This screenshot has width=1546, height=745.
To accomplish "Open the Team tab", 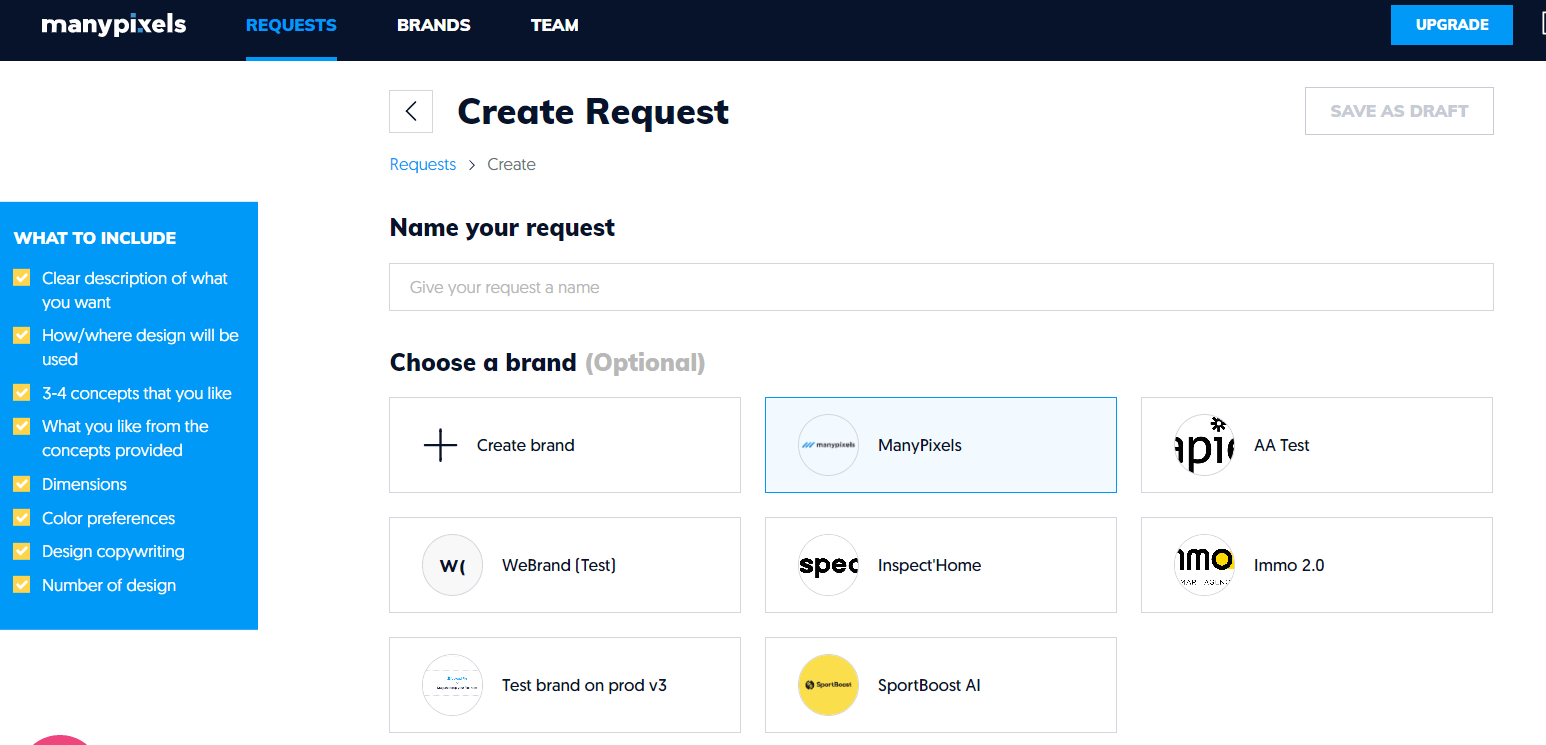I will 555,26.
